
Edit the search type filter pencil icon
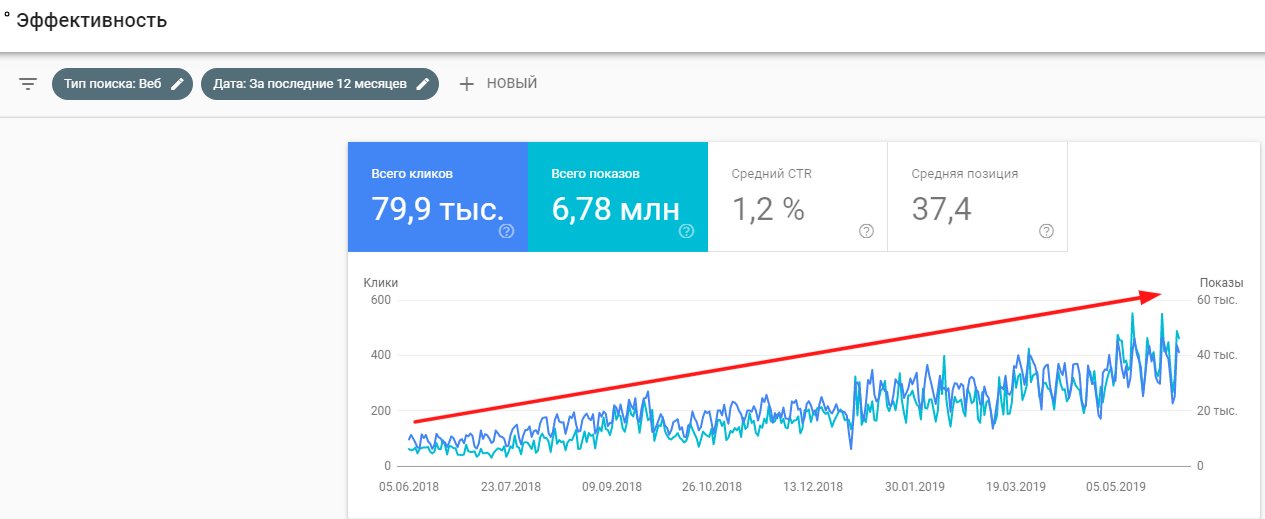click(177, 84)
